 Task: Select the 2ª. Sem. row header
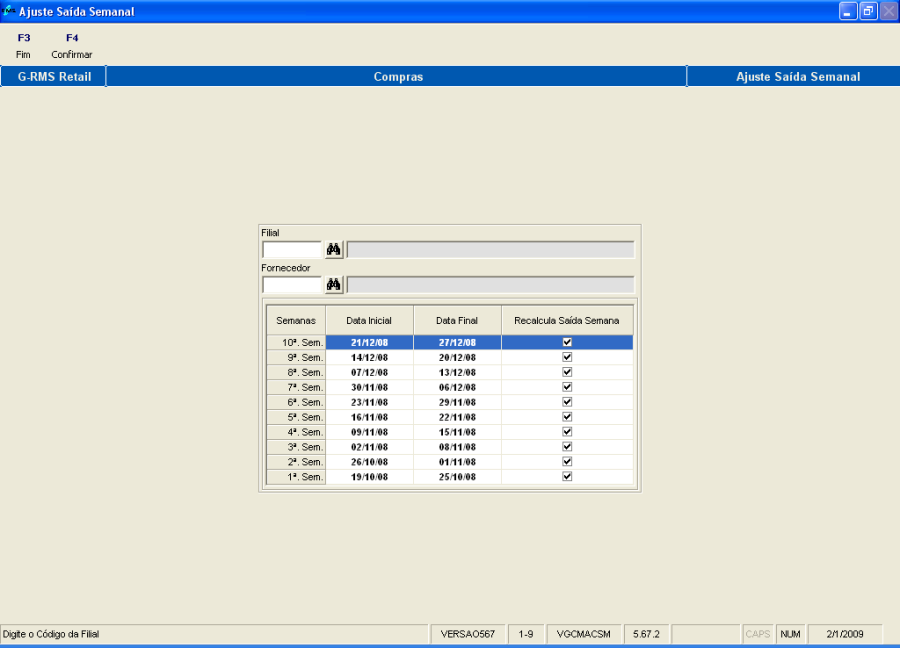[296, 462]
